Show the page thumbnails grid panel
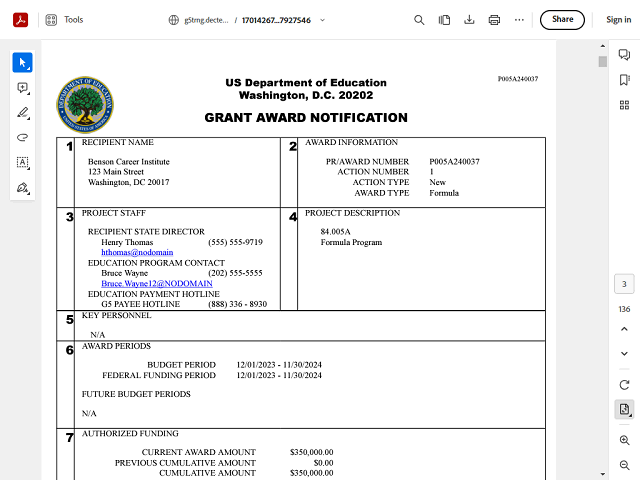The image size is (640, 480). (x=624, y=105)
